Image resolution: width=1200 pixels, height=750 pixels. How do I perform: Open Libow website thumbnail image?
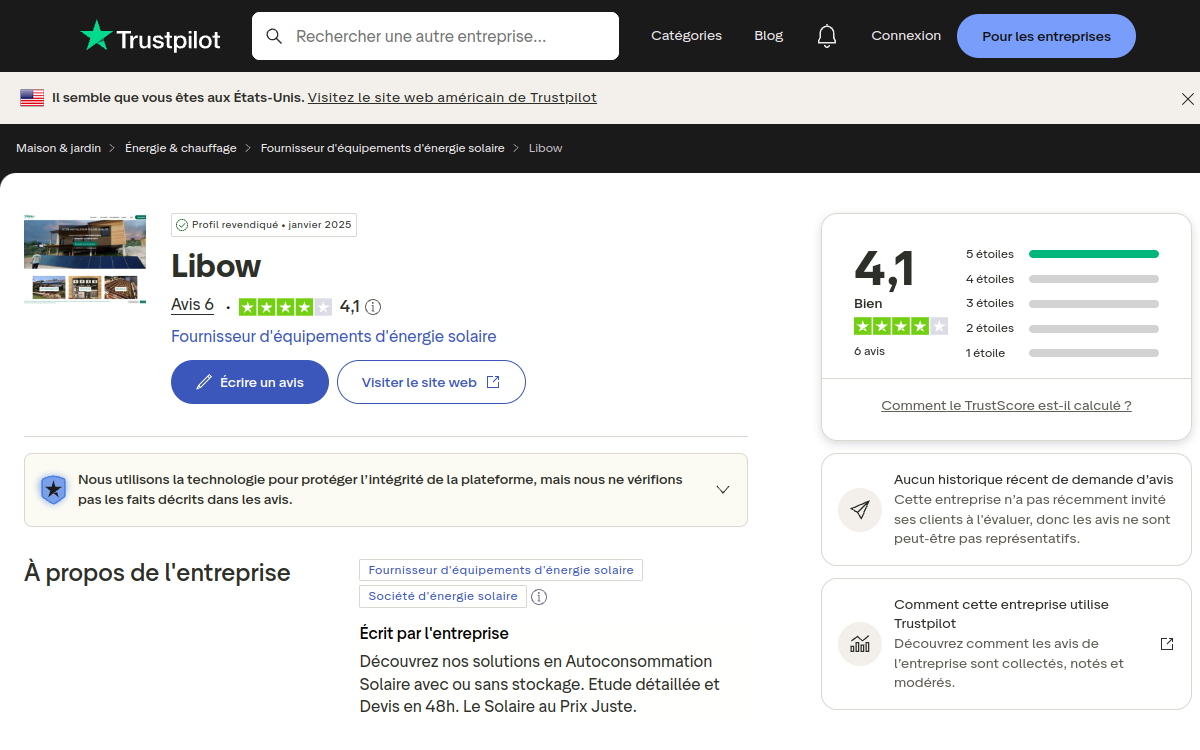click(x=85, y=259)
